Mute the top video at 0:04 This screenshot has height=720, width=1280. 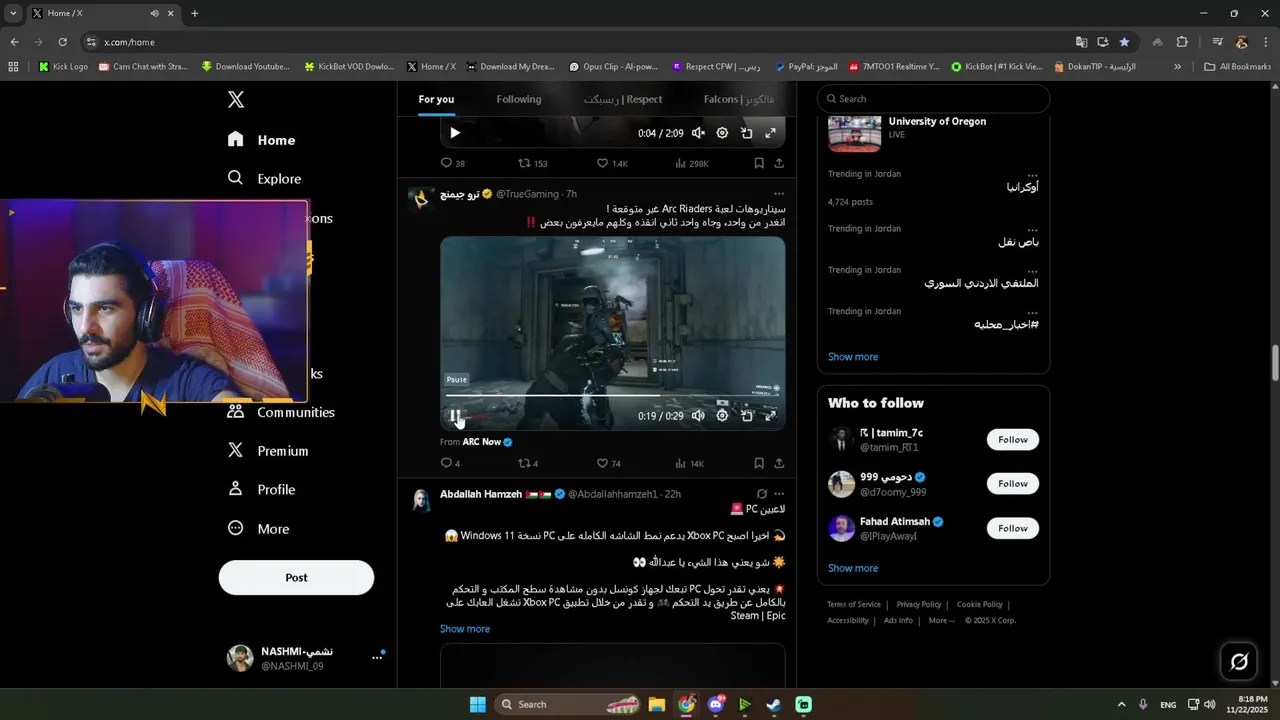698,133
